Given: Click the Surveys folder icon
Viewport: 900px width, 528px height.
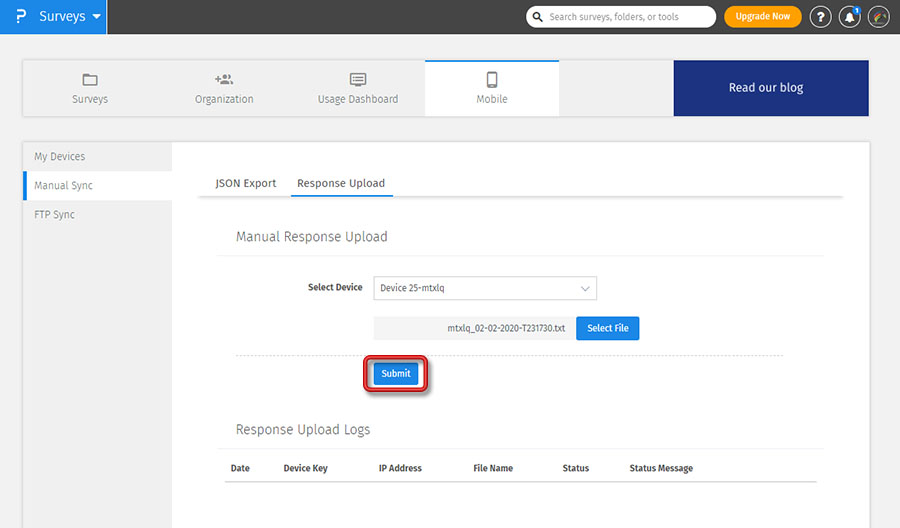Looking at the screenshot, I should pyautogui.click(x=90, y=80).
